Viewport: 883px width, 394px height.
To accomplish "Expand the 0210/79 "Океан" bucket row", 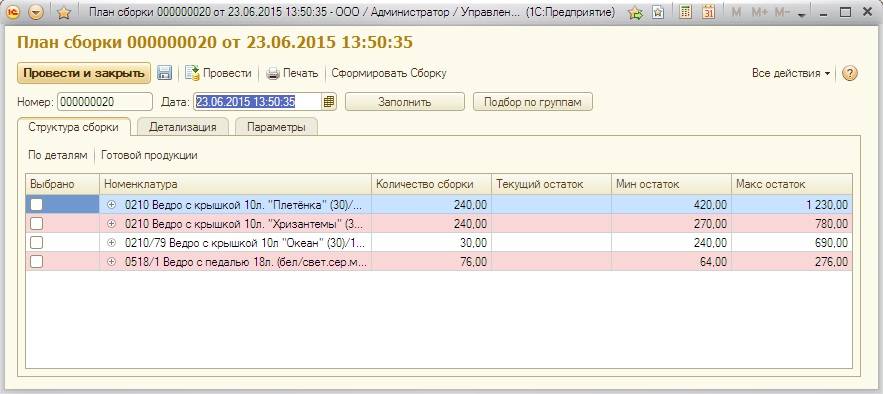I will point(112,243).
